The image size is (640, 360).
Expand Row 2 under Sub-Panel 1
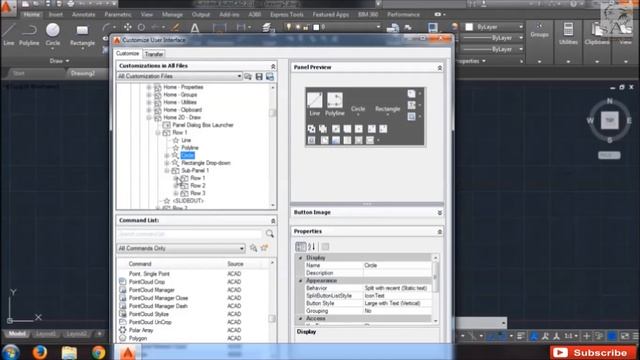[176, 186]
